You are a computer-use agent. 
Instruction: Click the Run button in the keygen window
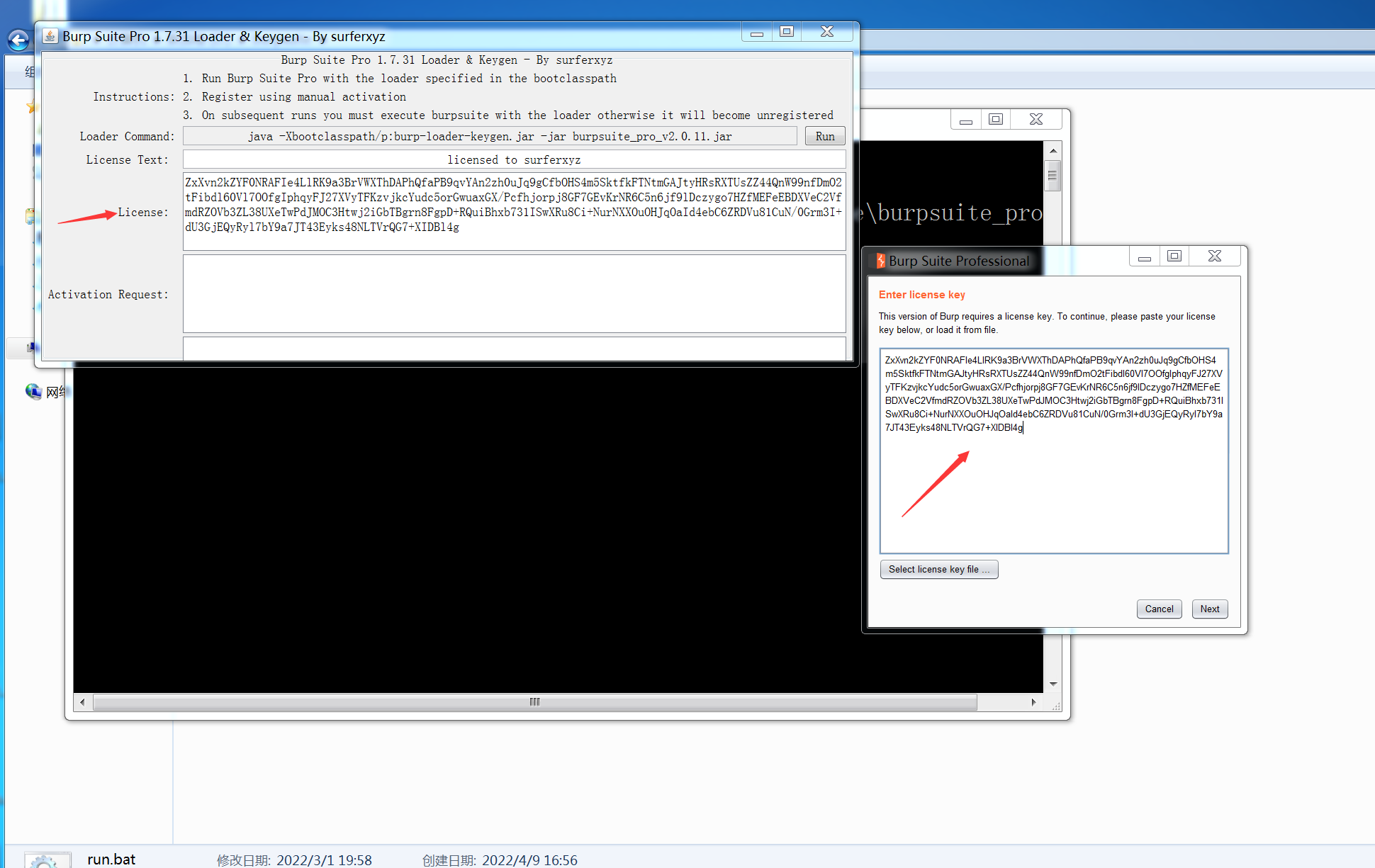coord(825,136)
